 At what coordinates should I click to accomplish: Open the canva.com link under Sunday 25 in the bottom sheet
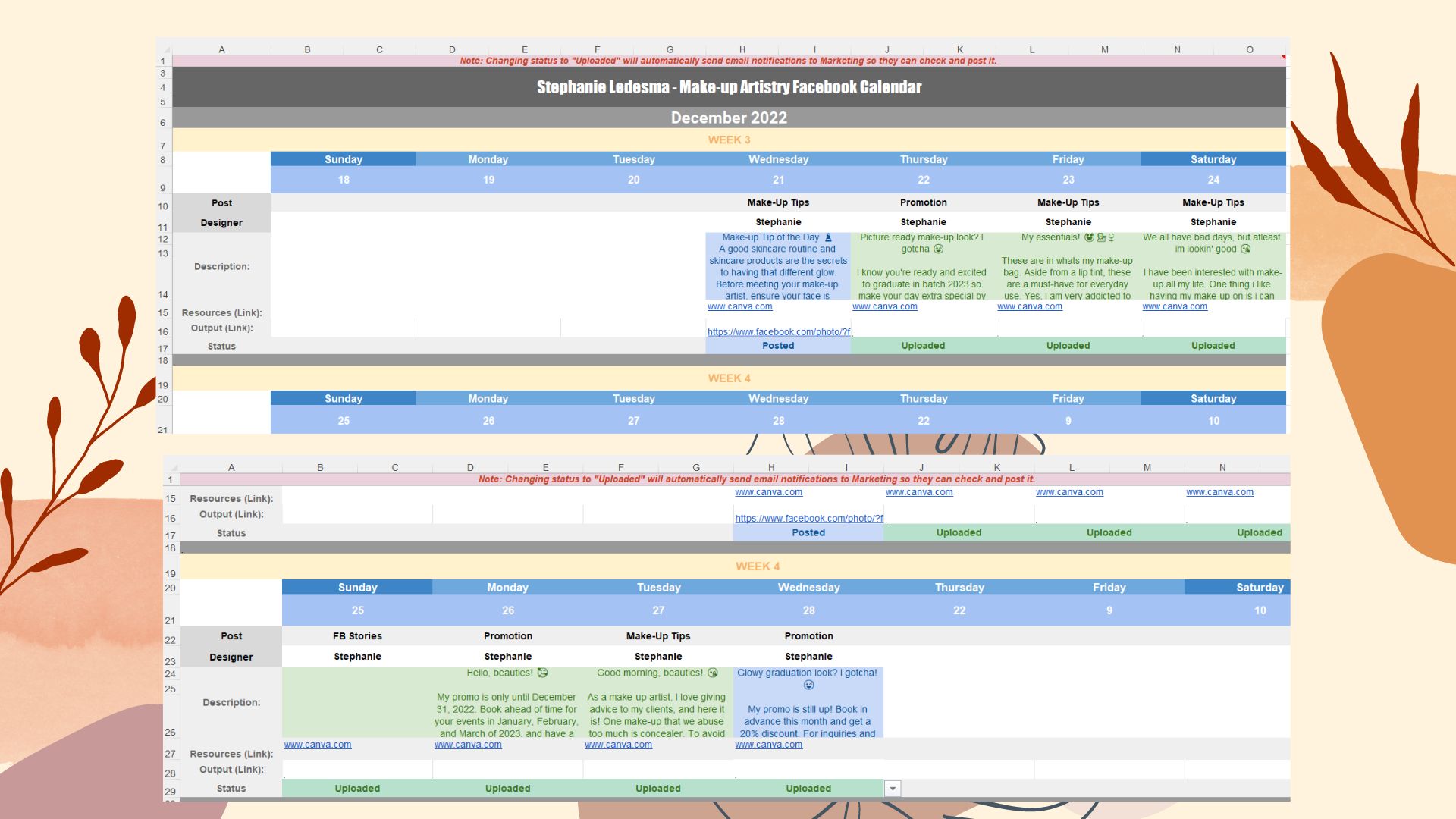[317, 745]
